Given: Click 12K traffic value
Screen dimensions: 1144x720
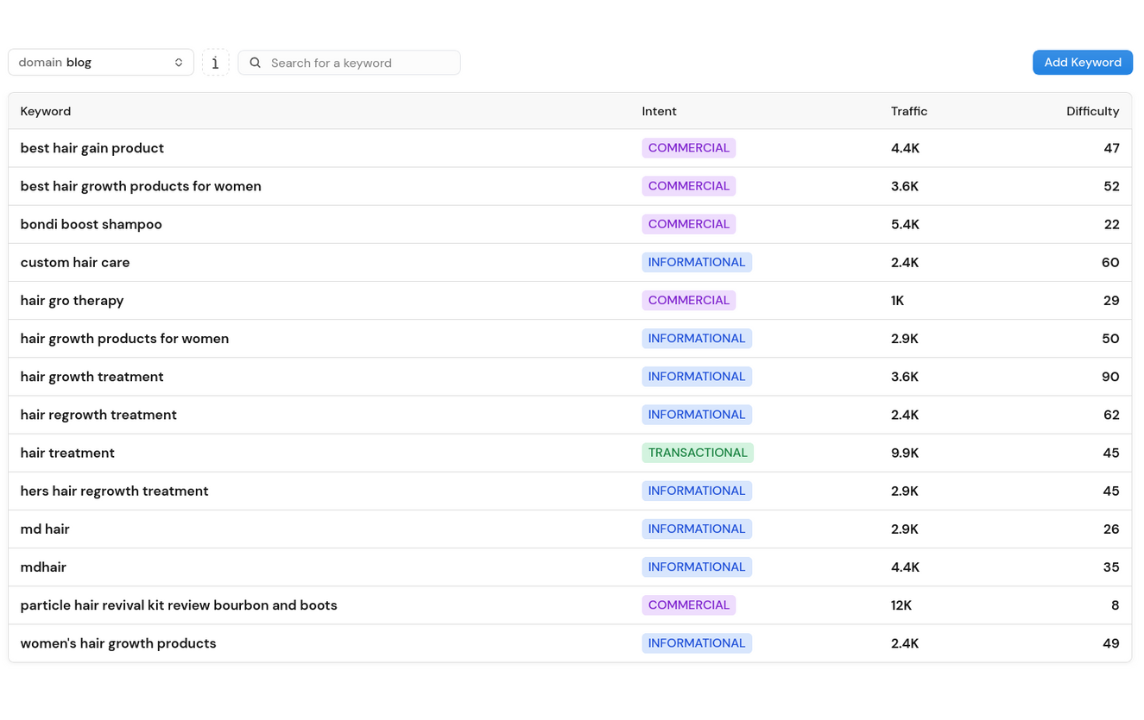Looking at the screenshot, I should click(x=901, y=605).
